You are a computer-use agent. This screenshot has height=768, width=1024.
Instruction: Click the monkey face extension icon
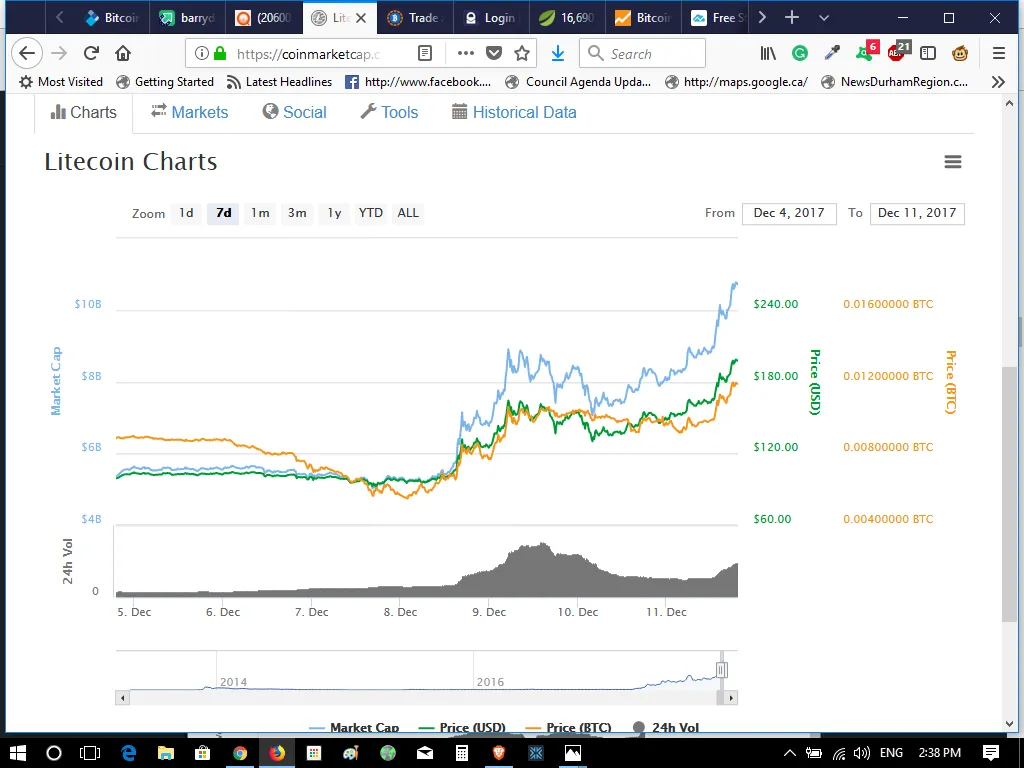coord(959,54)
